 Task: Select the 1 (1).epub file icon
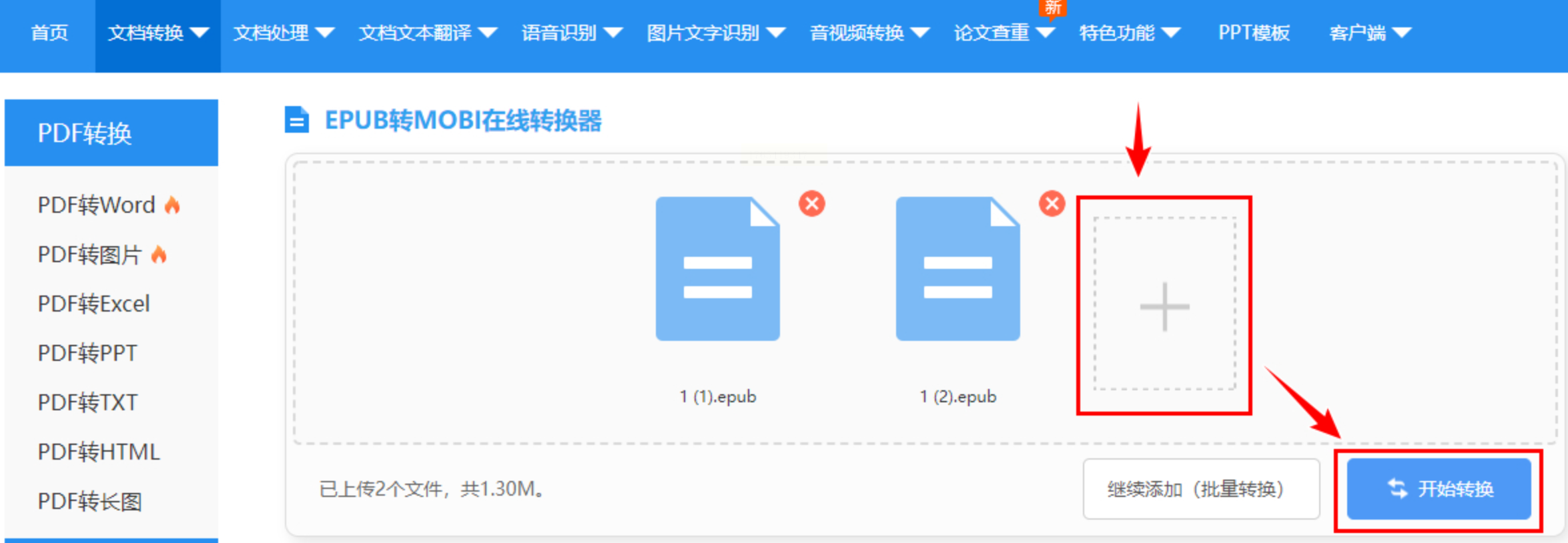[717, 268]
